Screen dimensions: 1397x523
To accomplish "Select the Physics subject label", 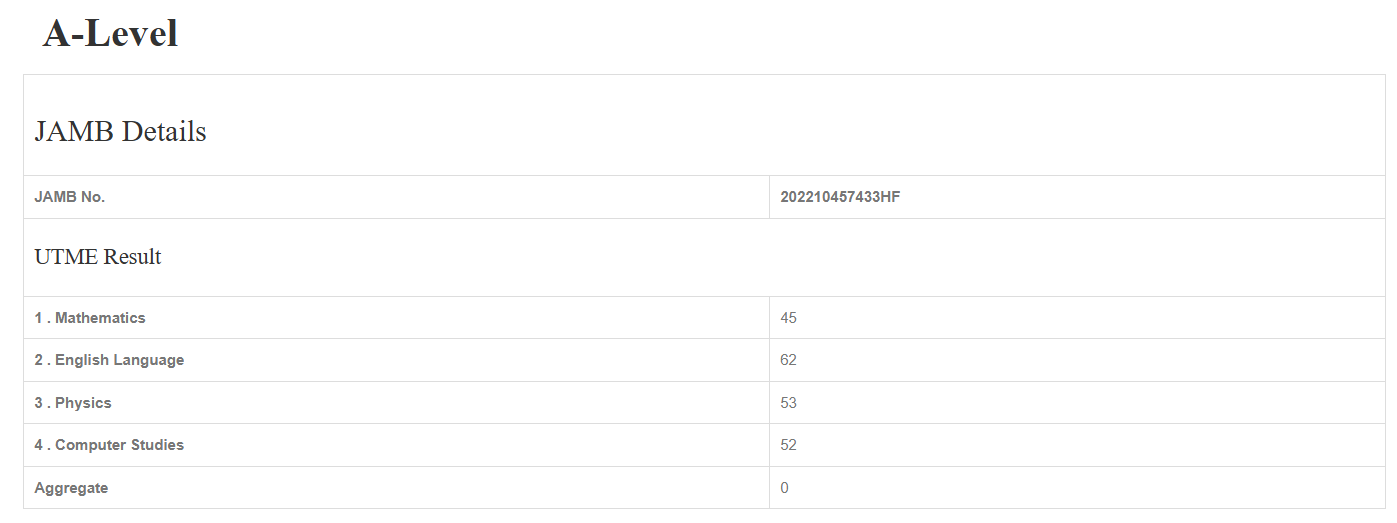I will pos(83,403).
